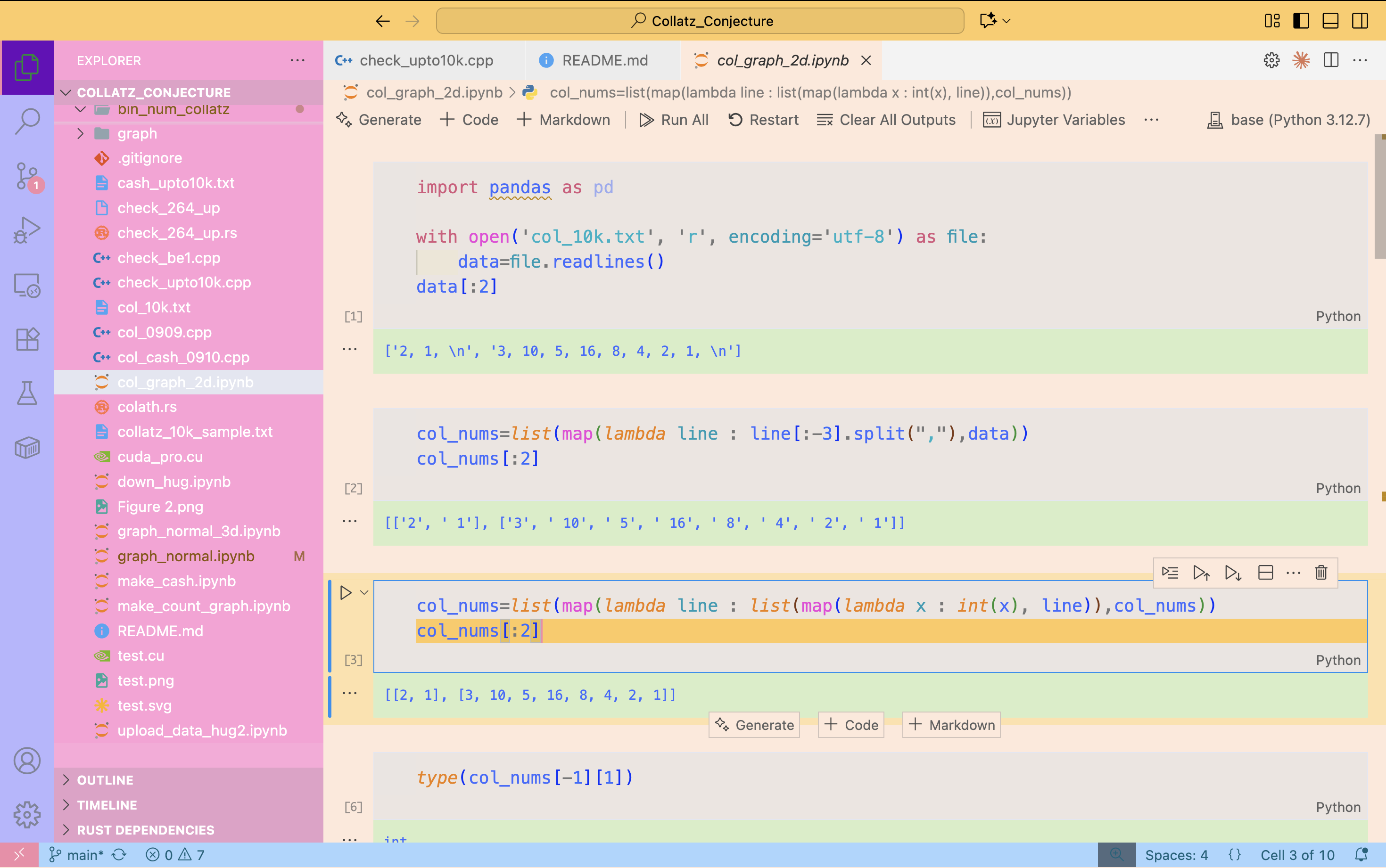This screenshot has height=868, width=1386.
Task: Click the Search icon in the activity bar
Action: pyautogui.click(x=27, y=122)
